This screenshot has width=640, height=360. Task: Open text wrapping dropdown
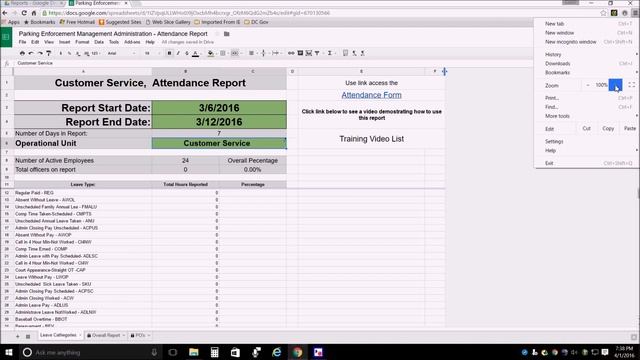(276, 53)
